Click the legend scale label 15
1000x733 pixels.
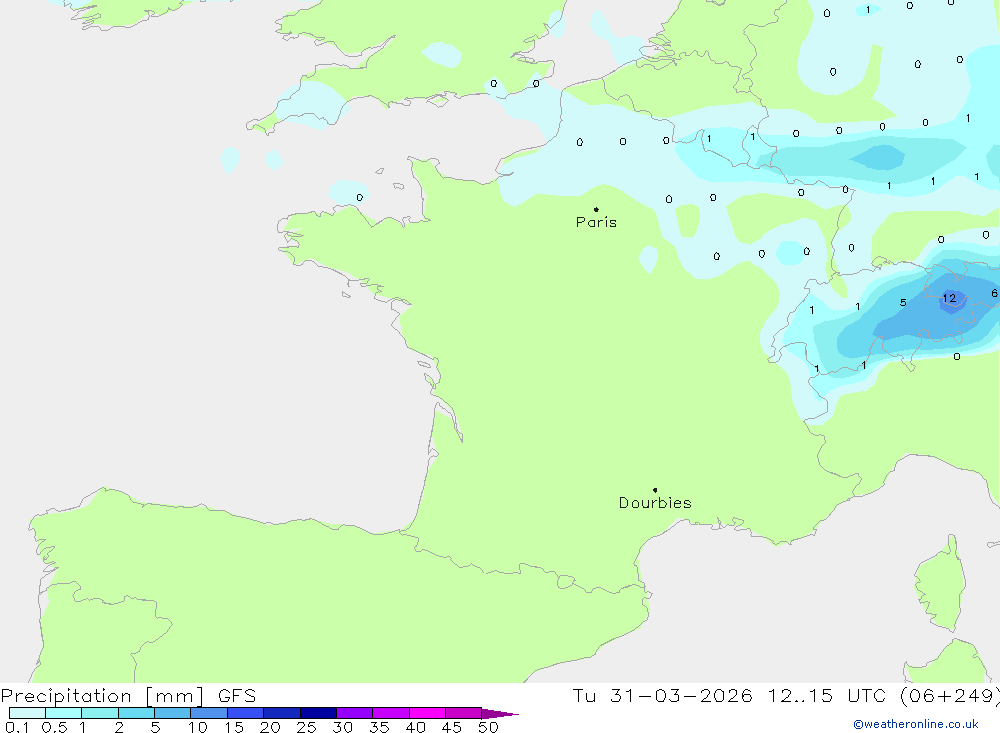234,727
